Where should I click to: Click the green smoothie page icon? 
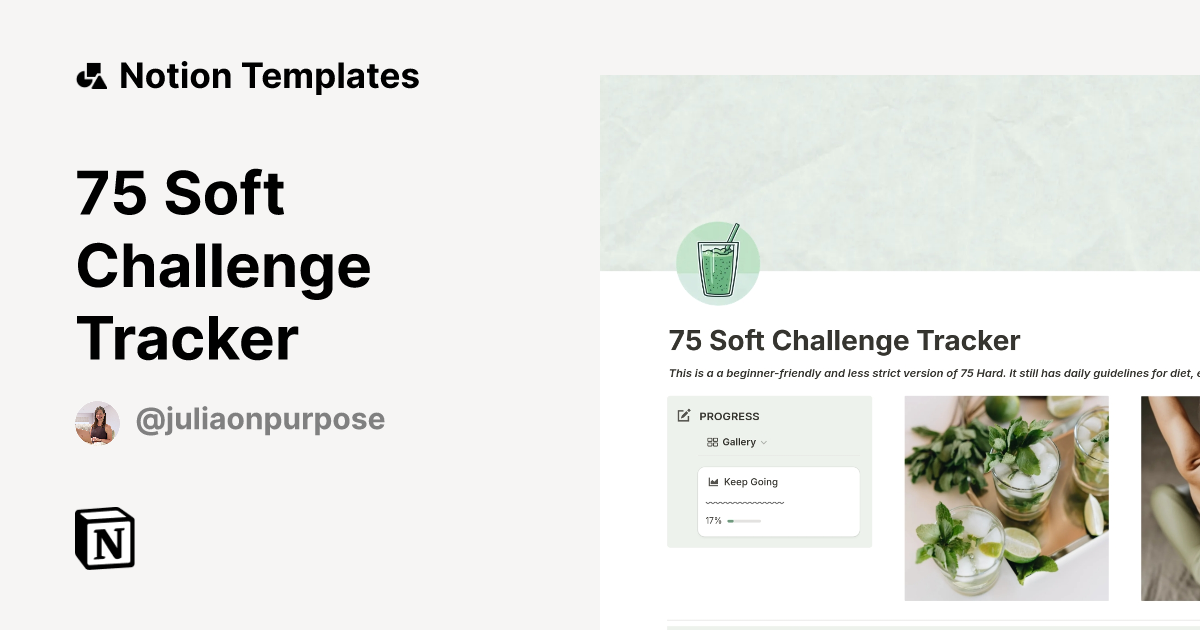point(718,264)
